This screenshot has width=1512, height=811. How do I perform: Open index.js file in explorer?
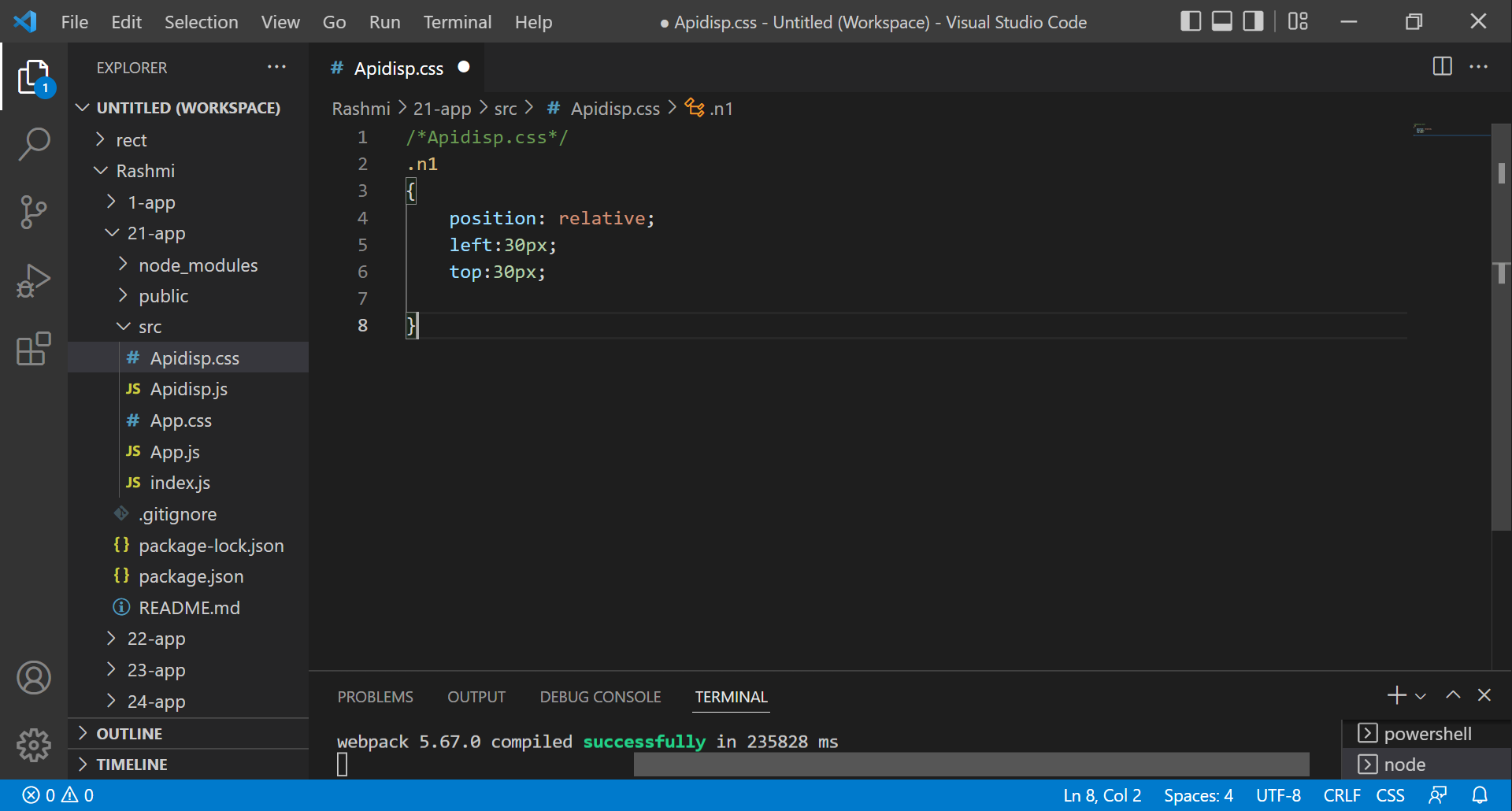pos(189,483)
